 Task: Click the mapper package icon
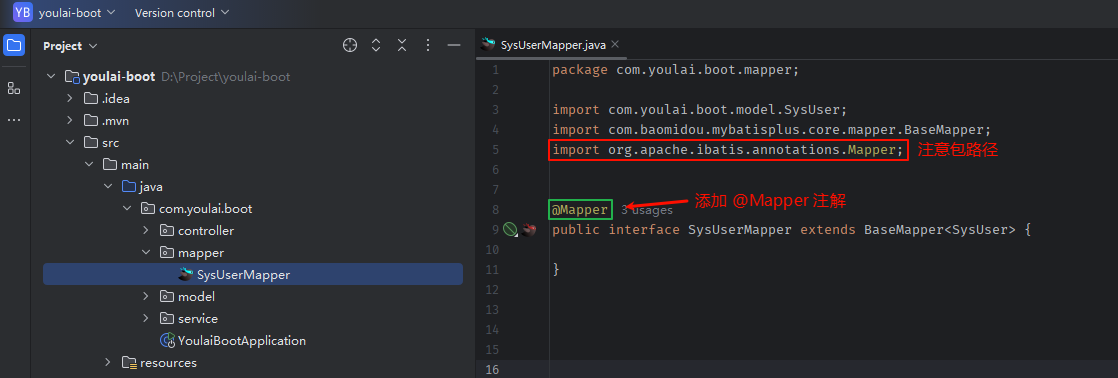tap(167, 252)
